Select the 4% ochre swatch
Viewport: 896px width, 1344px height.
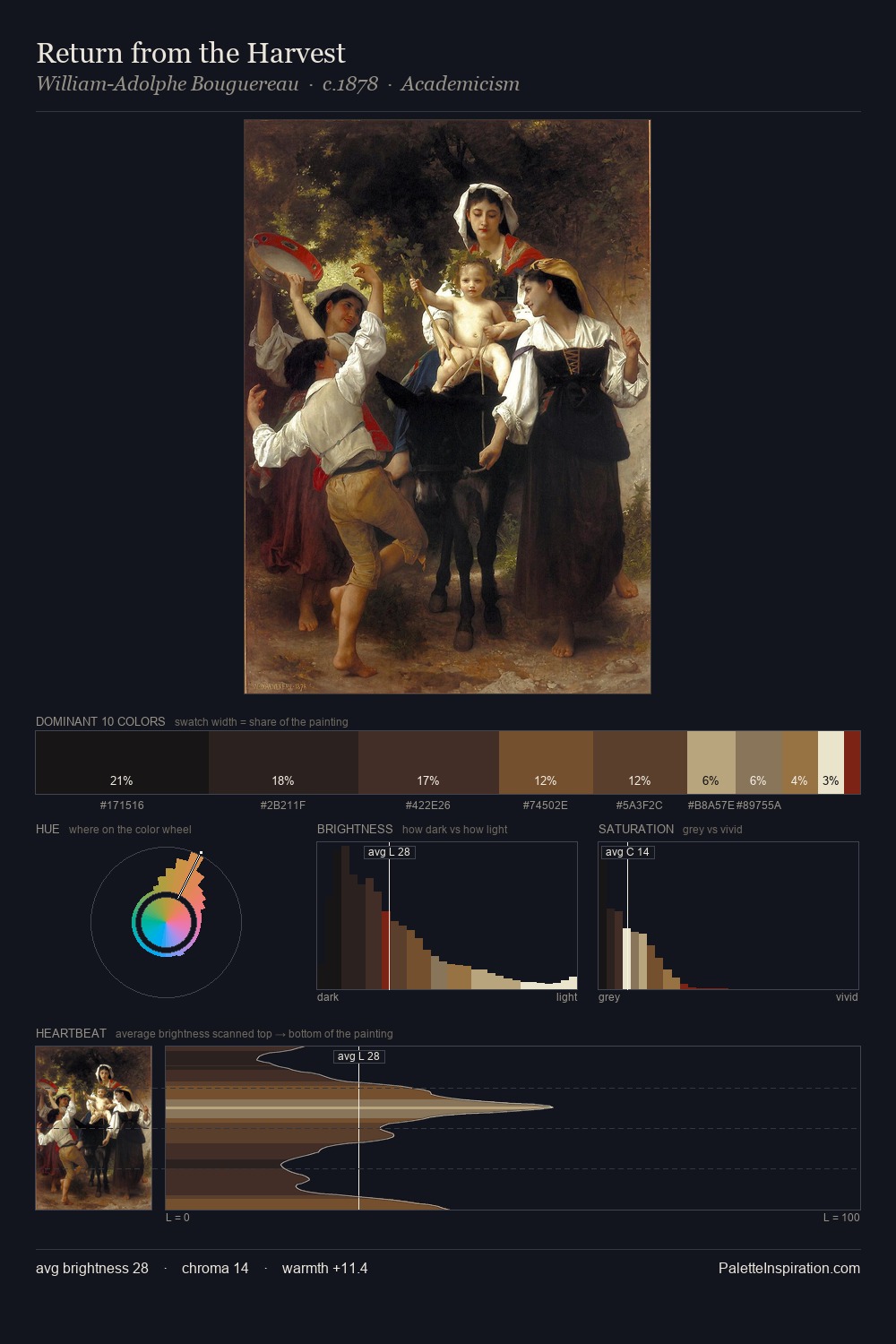tap(800, 762)
